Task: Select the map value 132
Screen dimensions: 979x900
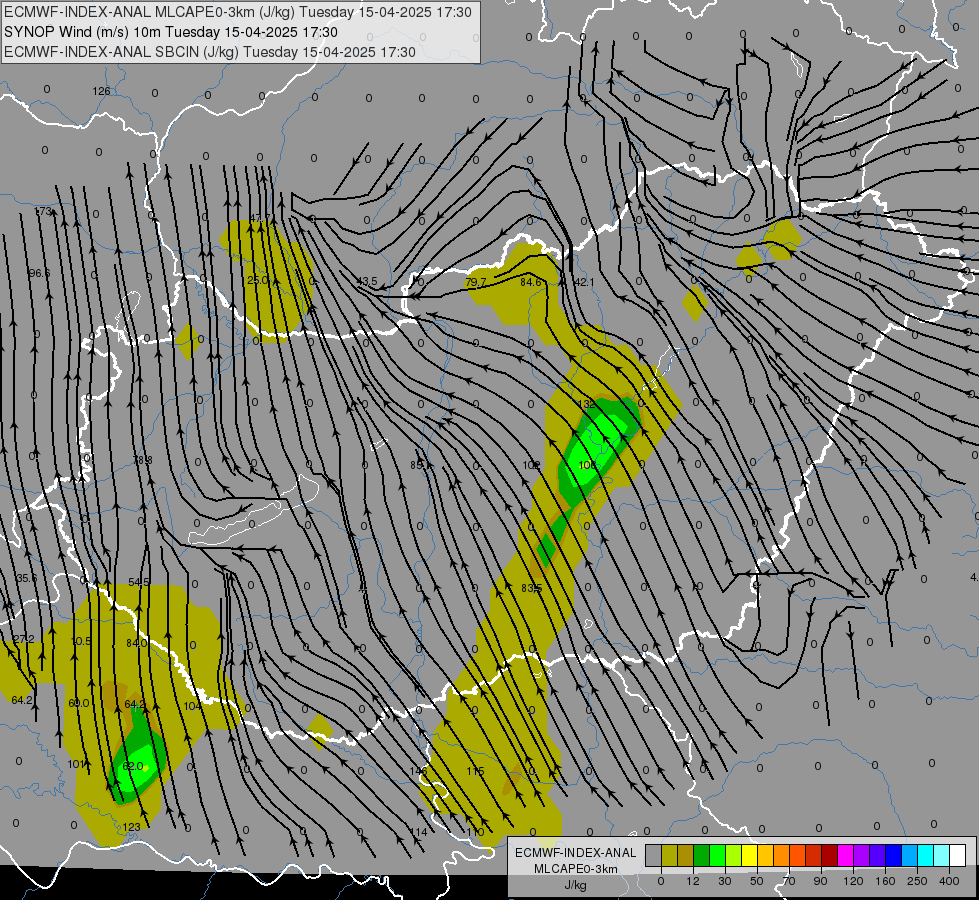Action: 586,403
